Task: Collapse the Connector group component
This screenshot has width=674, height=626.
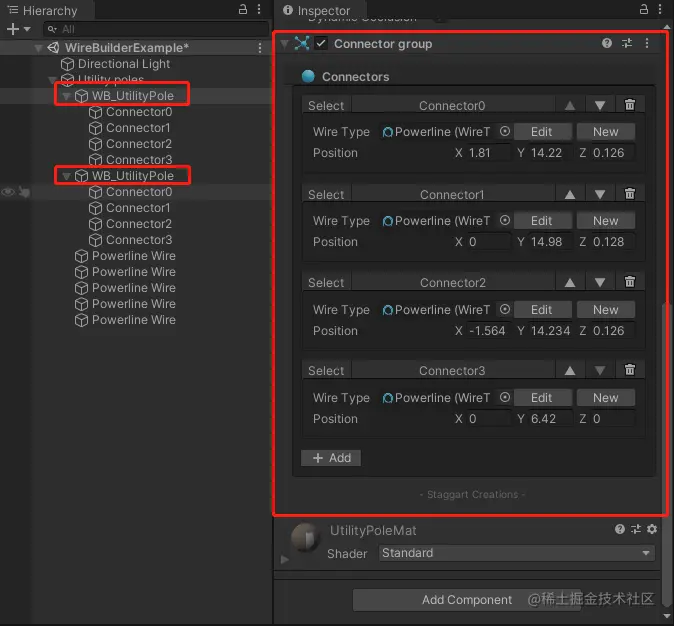Action: [x=284, y=44]
